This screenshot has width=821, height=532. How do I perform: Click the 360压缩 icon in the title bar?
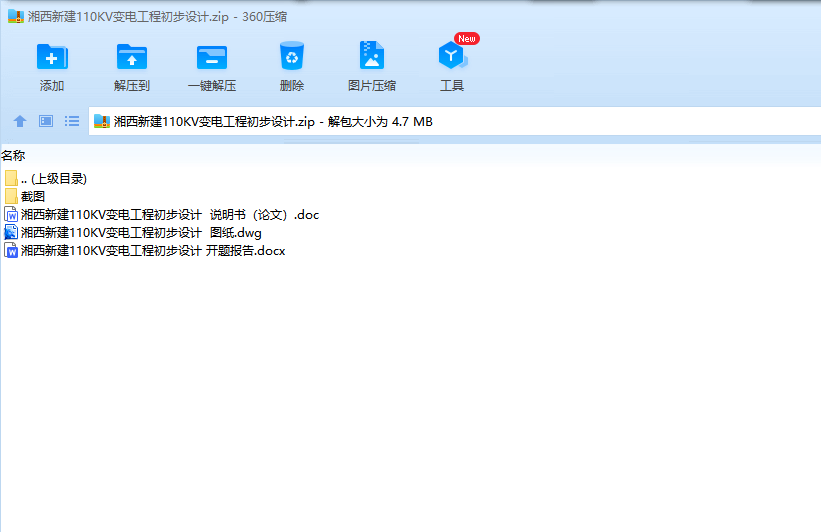(x=16, y=17)
